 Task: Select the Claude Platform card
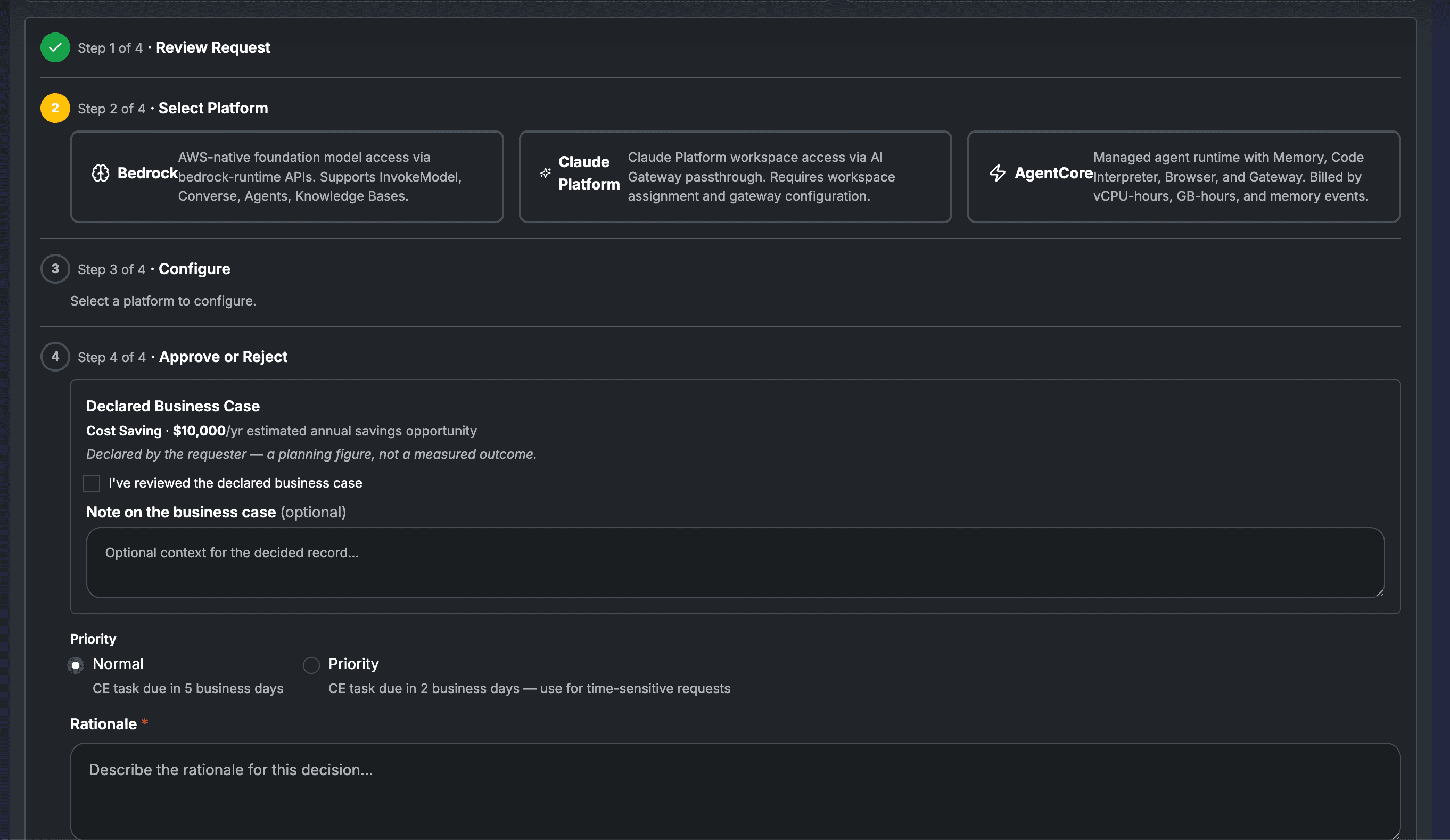[735, 177]
